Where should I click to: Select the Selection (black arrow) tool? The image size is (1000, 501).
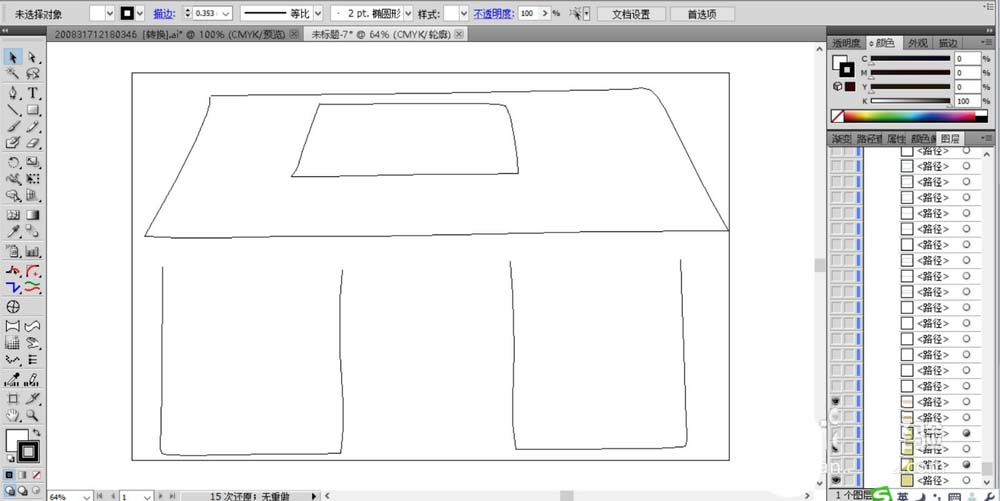click(13, 57)
